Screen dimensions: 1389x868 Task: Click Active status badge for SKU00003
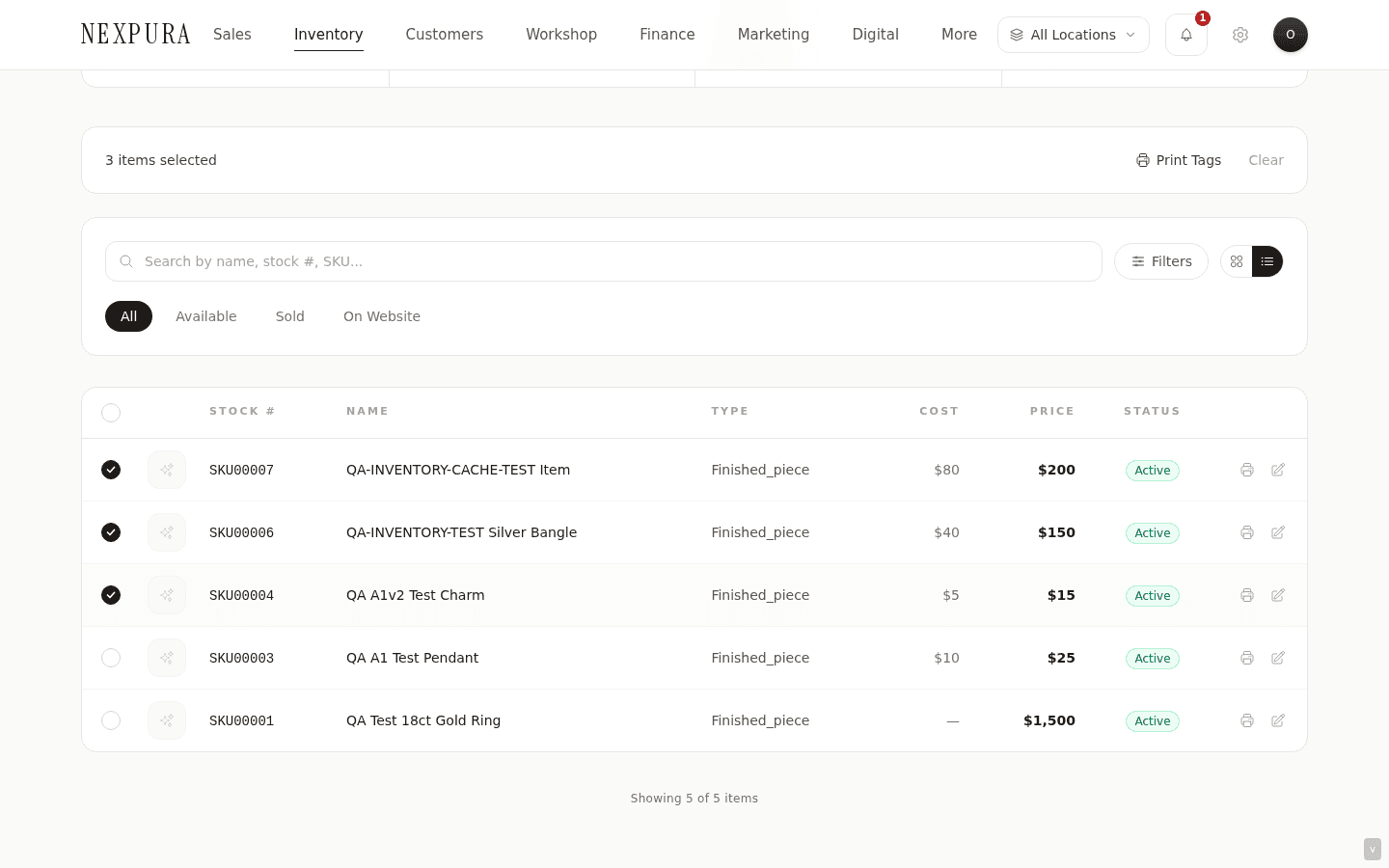pyautogui.click(x=1153, y=658)
